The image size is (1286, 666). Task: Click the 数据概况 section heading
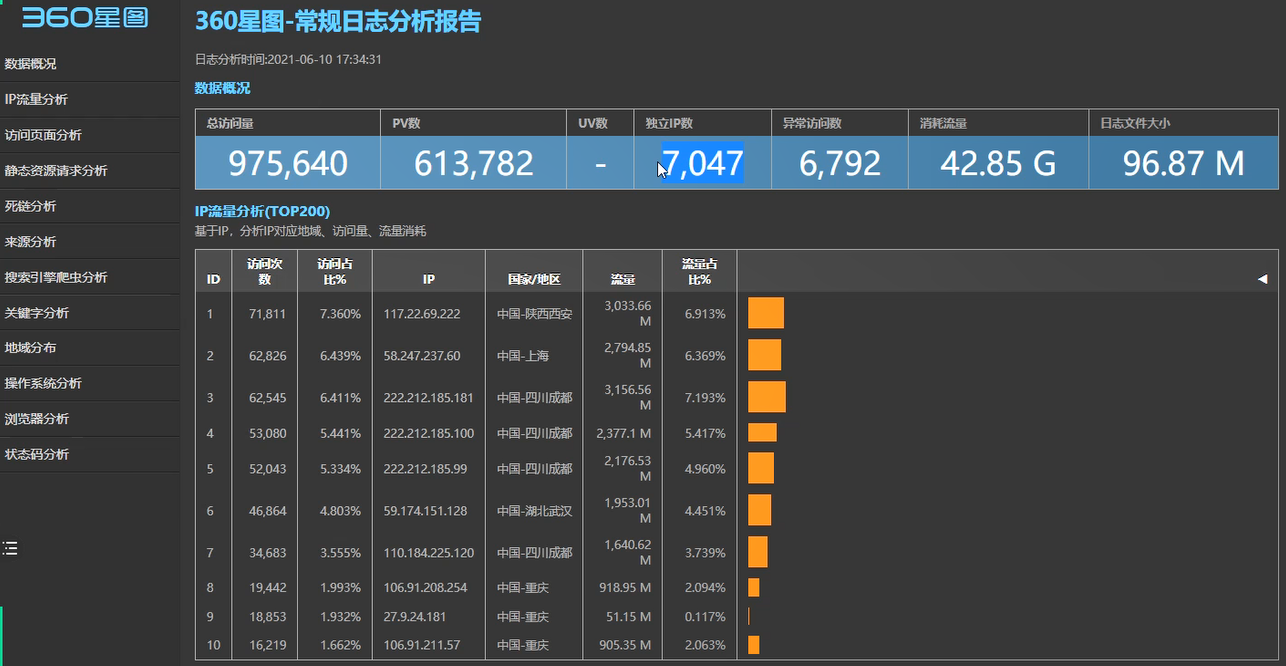point(222,88)
